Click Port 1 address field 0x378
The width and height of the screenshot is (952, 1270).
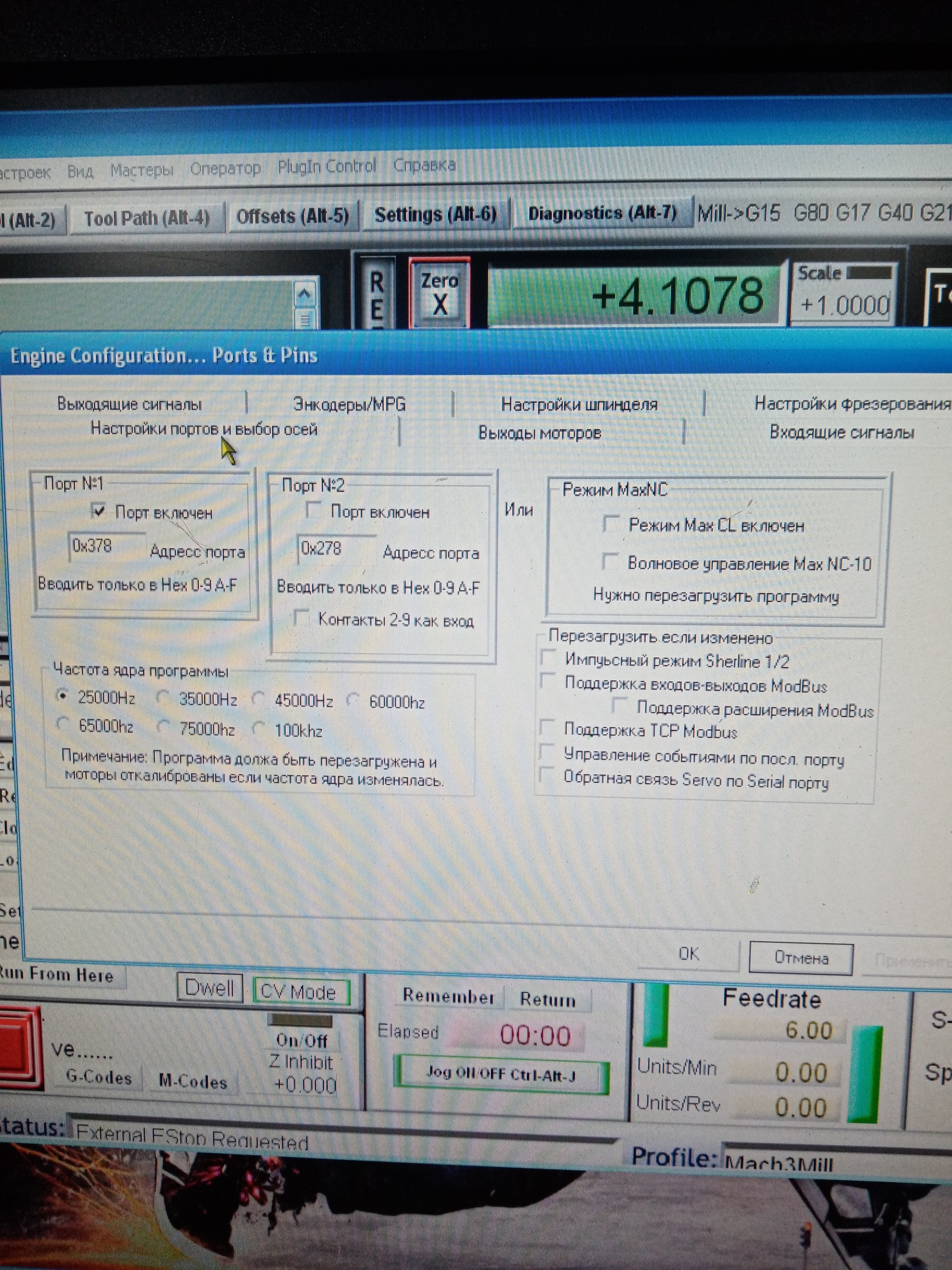point(106,546)
